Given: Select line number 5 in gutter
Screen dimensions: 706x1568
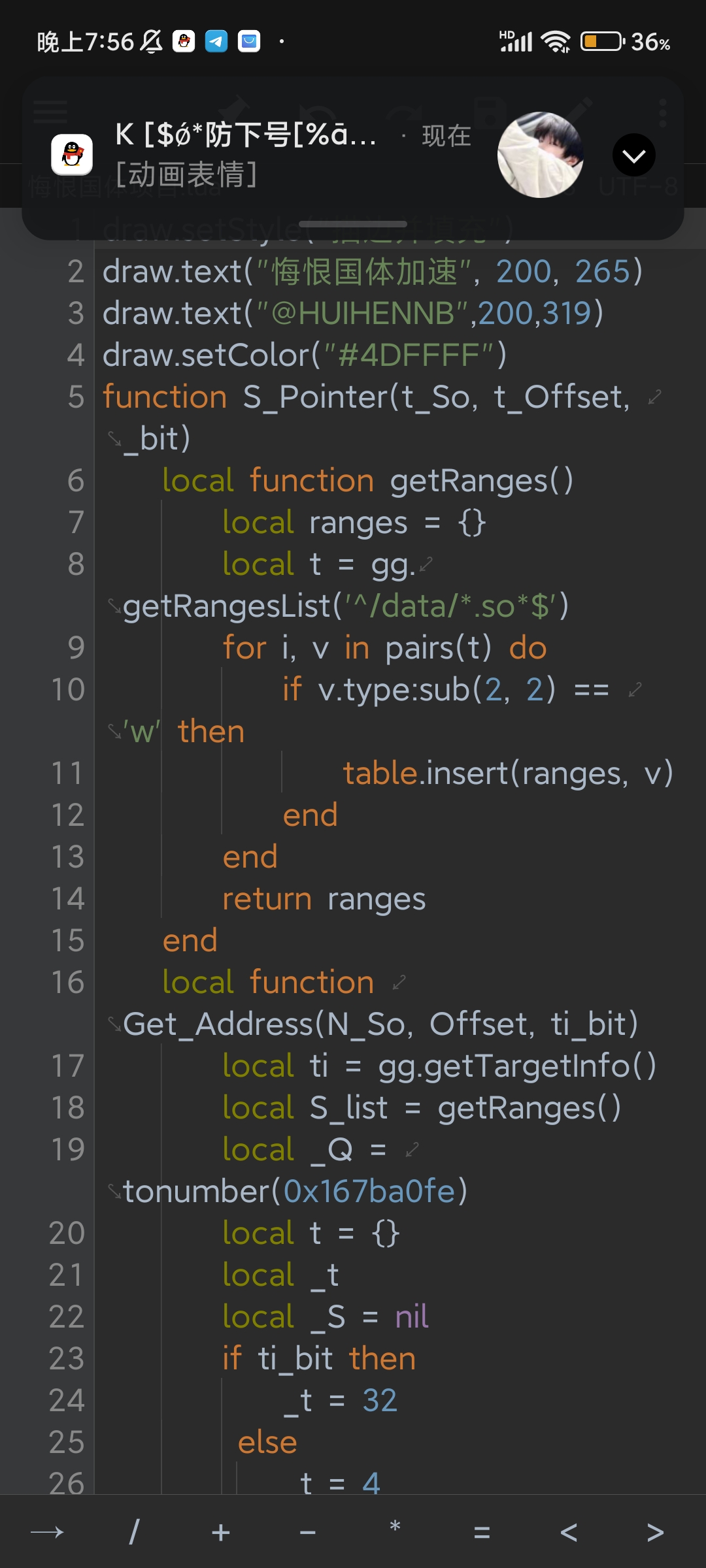Looking at the screenshot, I should pyautogui.click(x=76, y=397).
